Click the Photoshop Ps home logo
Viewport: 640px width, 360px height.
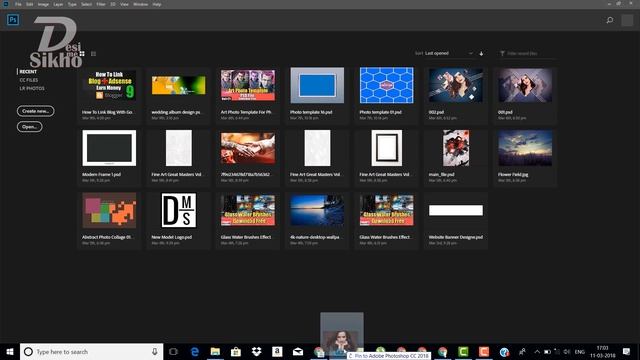point(13,20)
